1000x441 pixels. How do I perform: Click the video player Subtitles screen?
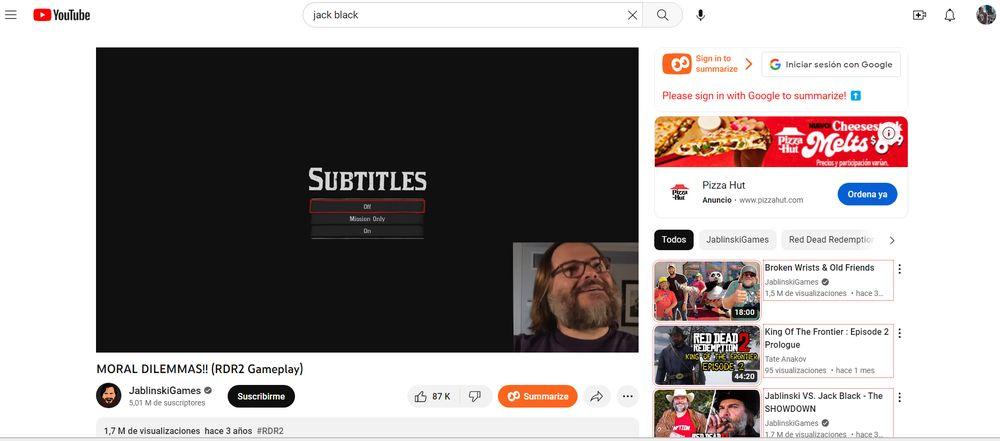pyautogui.click(x=367, y=200)
